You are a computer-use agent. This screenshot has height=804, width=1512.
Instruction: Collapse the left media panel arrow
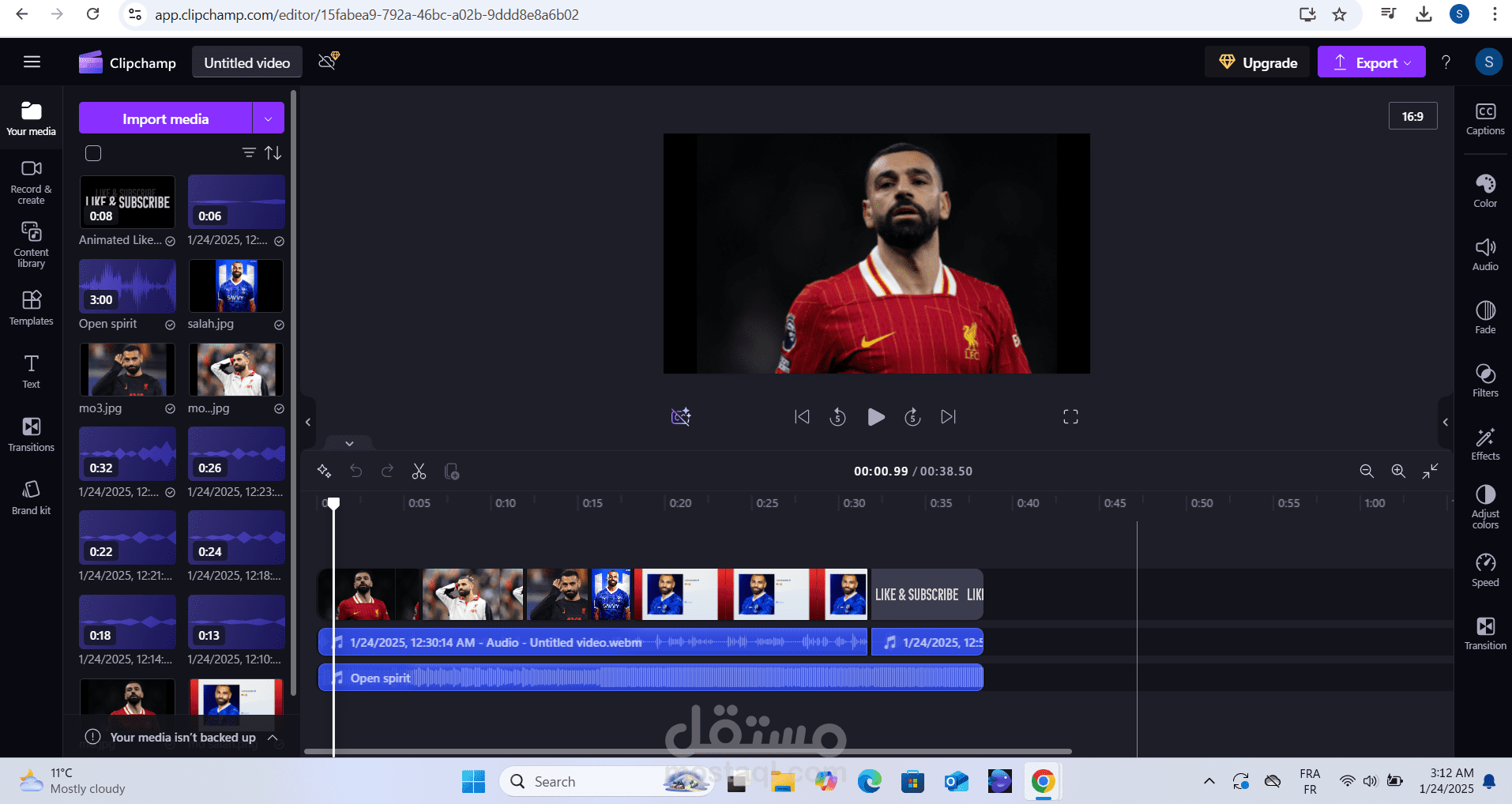(308, 422)
